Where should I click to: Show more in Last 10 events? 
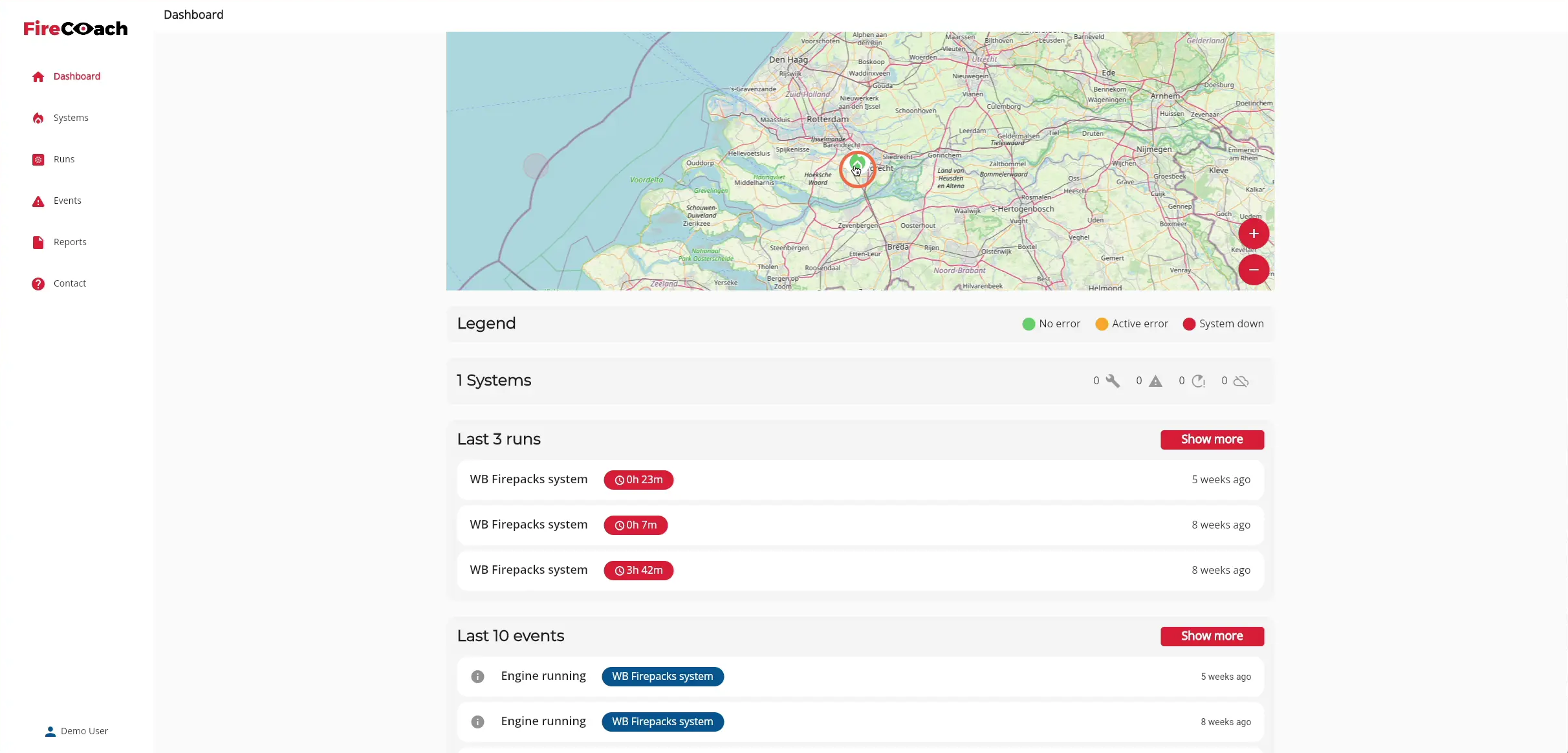tap(1212, 636)
